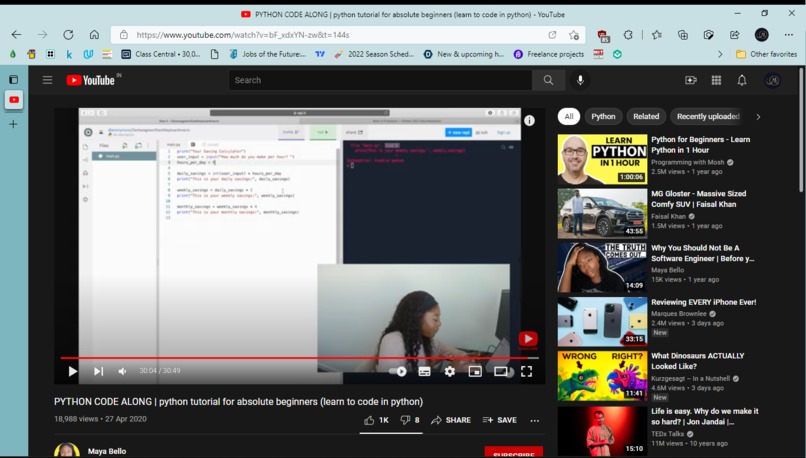Open Maya Bello channel name
The height and width of the screenshot is (458, 806).
pyautogui.click(x=107, y=451)
